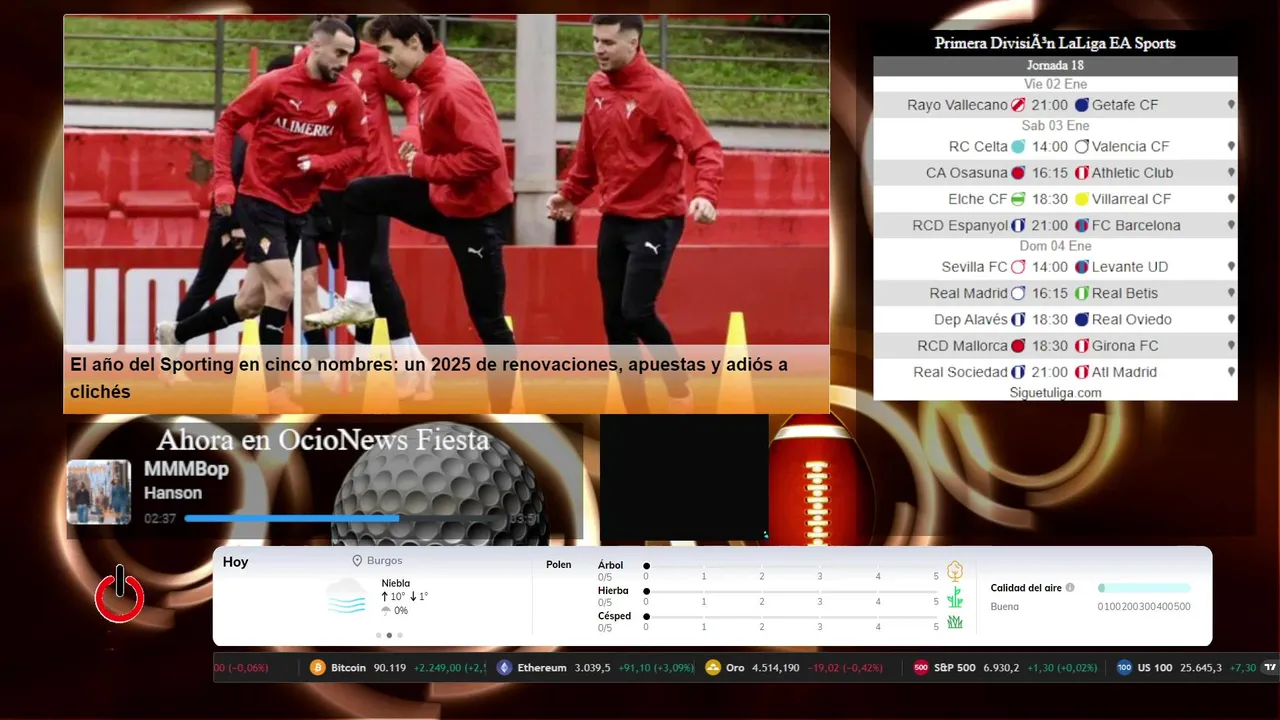
Task: Click the Hanson artist name
Action: coord(173,493)
